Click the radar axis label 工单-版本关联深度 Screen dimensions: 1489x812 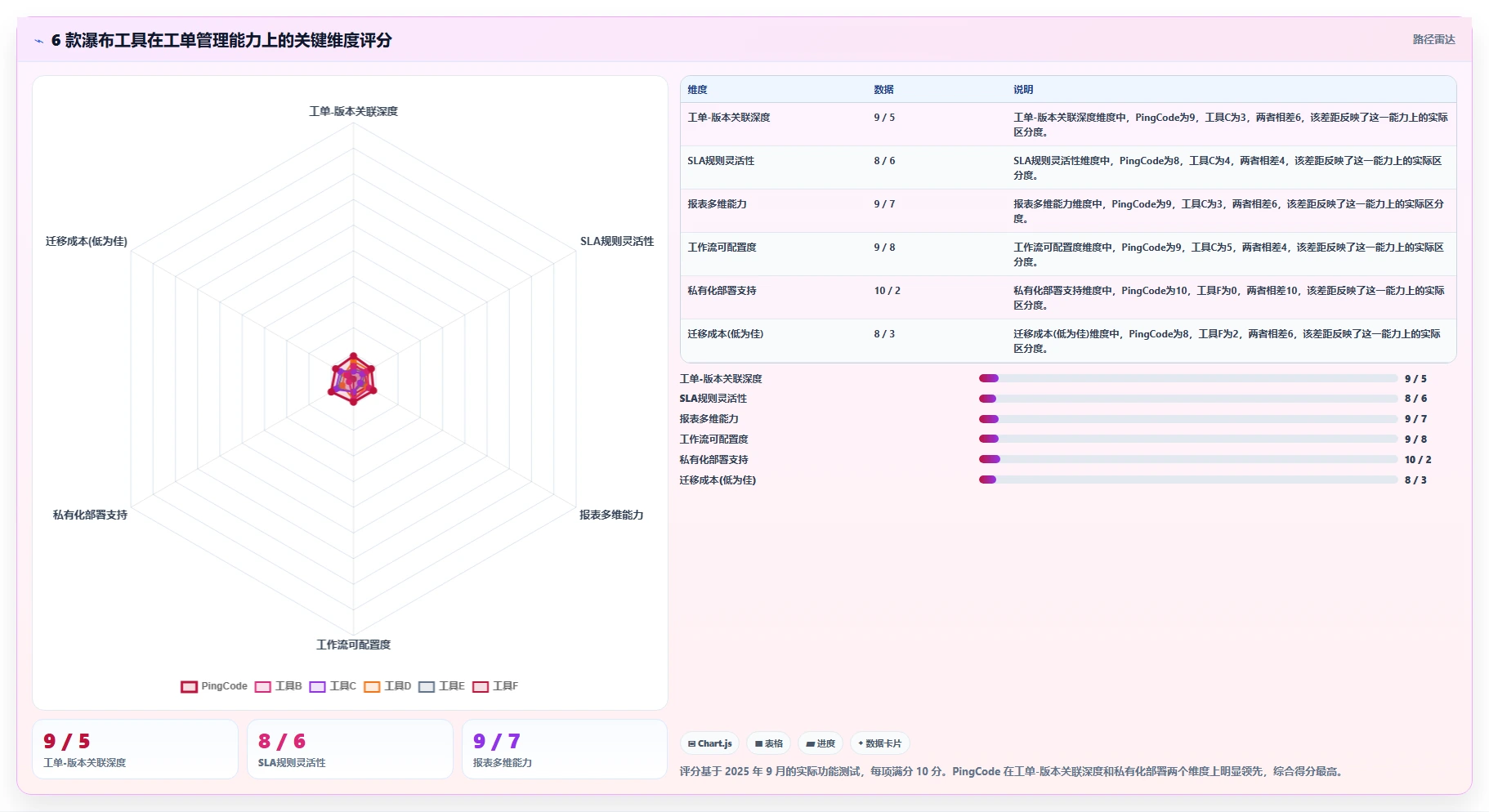pyautogui.click(x=353, y=111)
